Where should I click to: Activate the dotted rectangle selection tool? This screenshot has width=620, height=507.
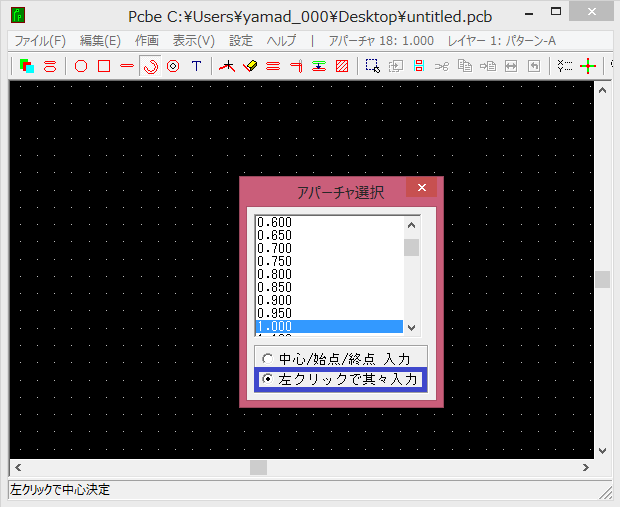coord(372,66)
